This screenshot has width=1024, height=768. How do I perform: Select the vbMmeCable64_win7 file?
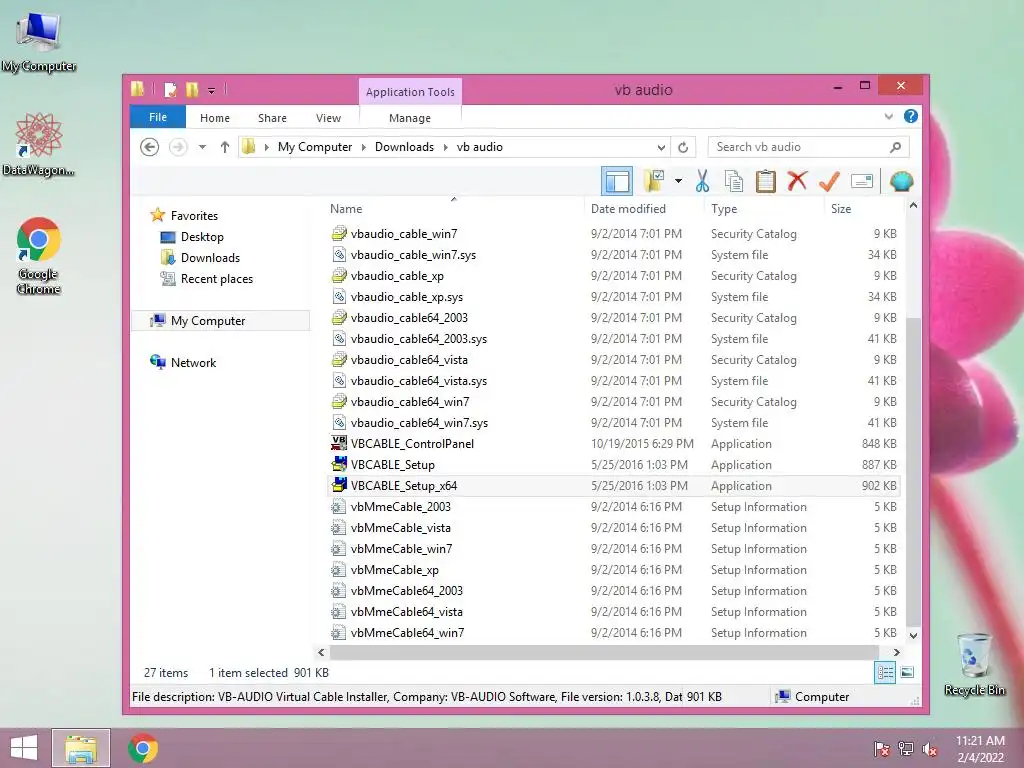click(613, 632)
